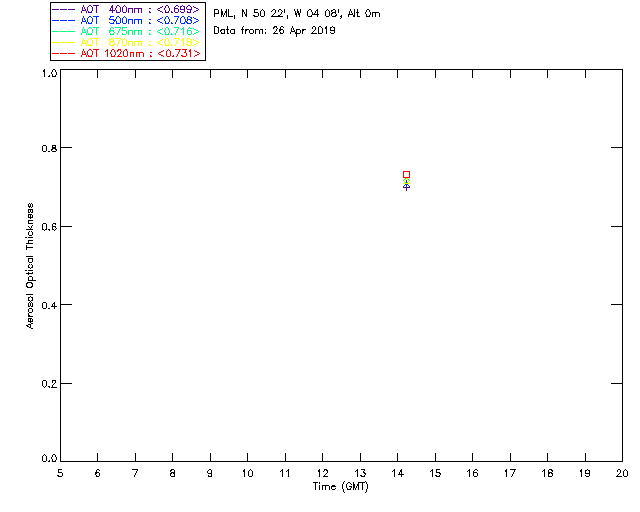Click the AOT 675nm legend entry

tap(126, 31)
